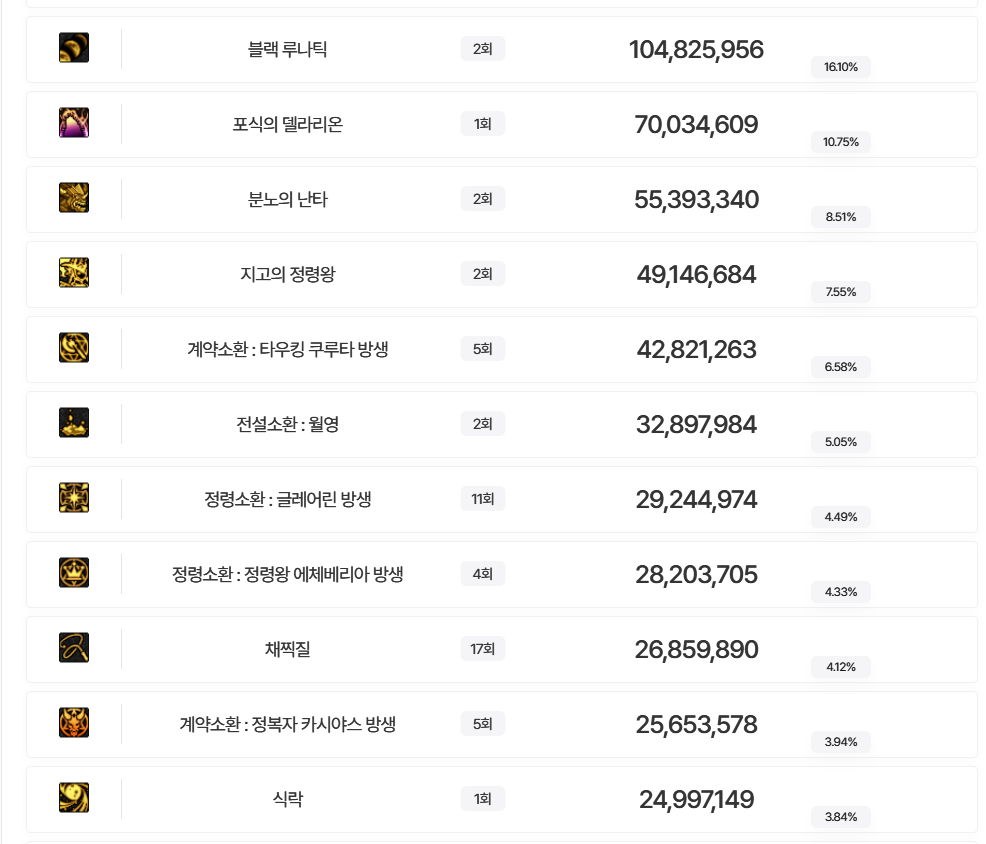The image size is (986, 844).
Task: Open the 타우킹 쿠루타 방생 skill icon
Action: (x=74, y=348)
